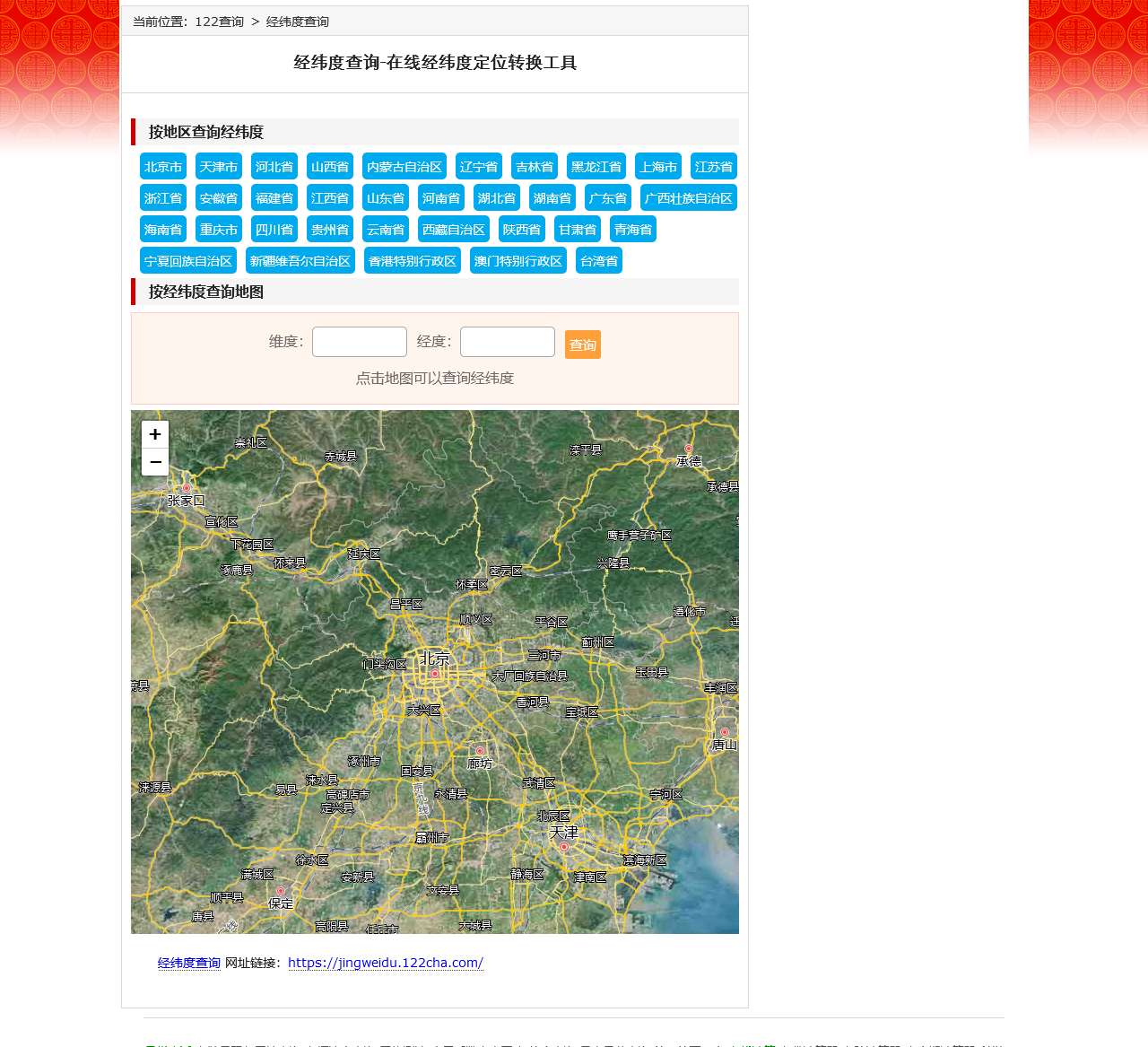The height and width of the screenshot is (1047, 1148).
Task: Open the jingweidu.122cha.com link
Action: click(386, 962)
